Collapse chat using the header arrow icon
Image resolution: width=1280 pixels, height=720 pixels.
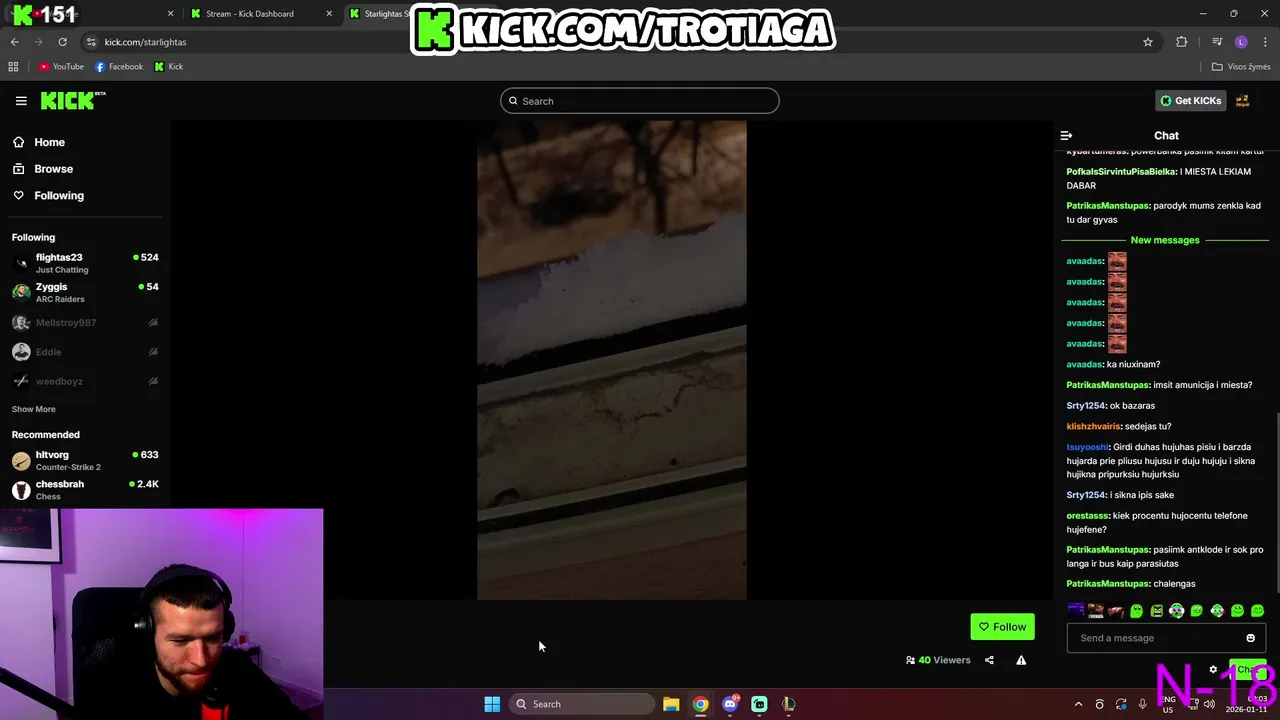tap(1066, 135)
